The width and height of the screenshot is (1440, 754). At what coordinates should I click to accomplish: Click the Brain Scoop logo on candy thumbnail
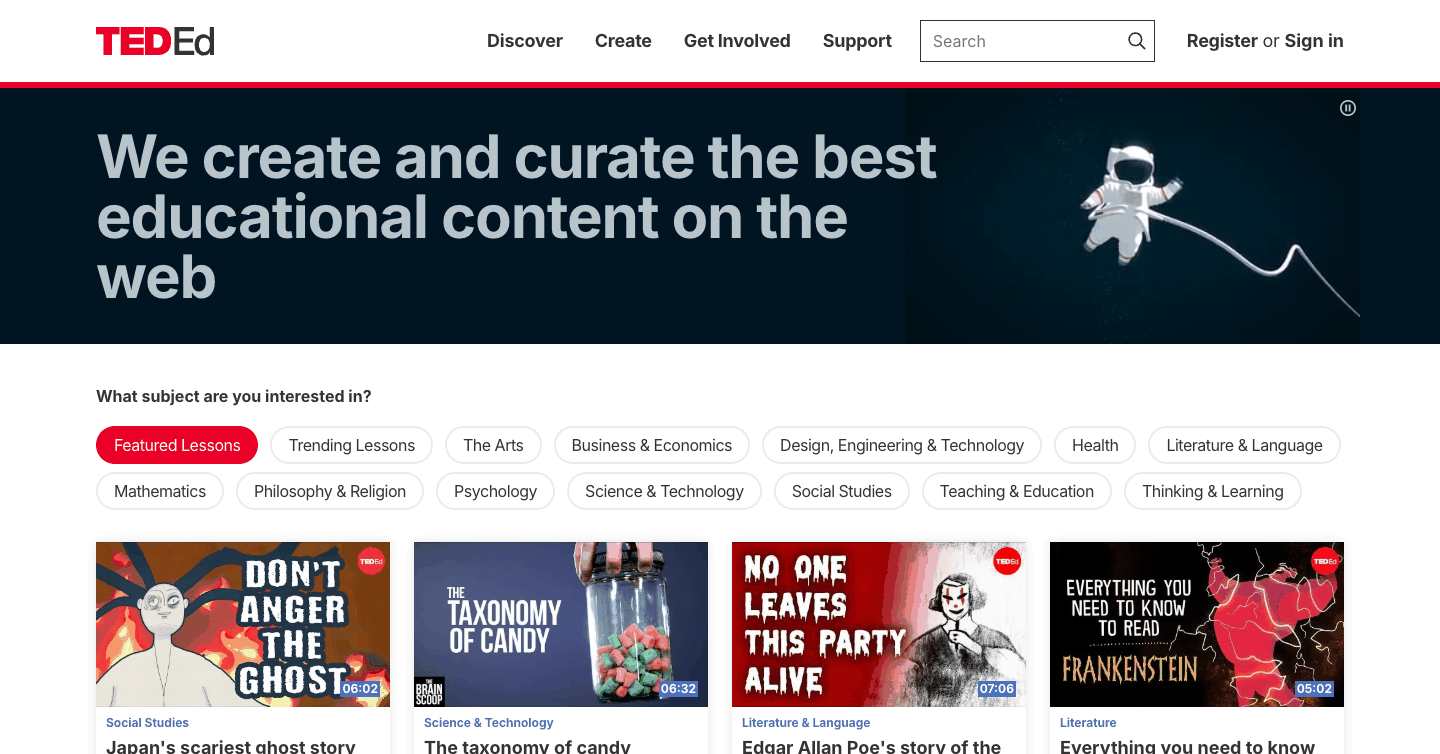pos(429,691)
